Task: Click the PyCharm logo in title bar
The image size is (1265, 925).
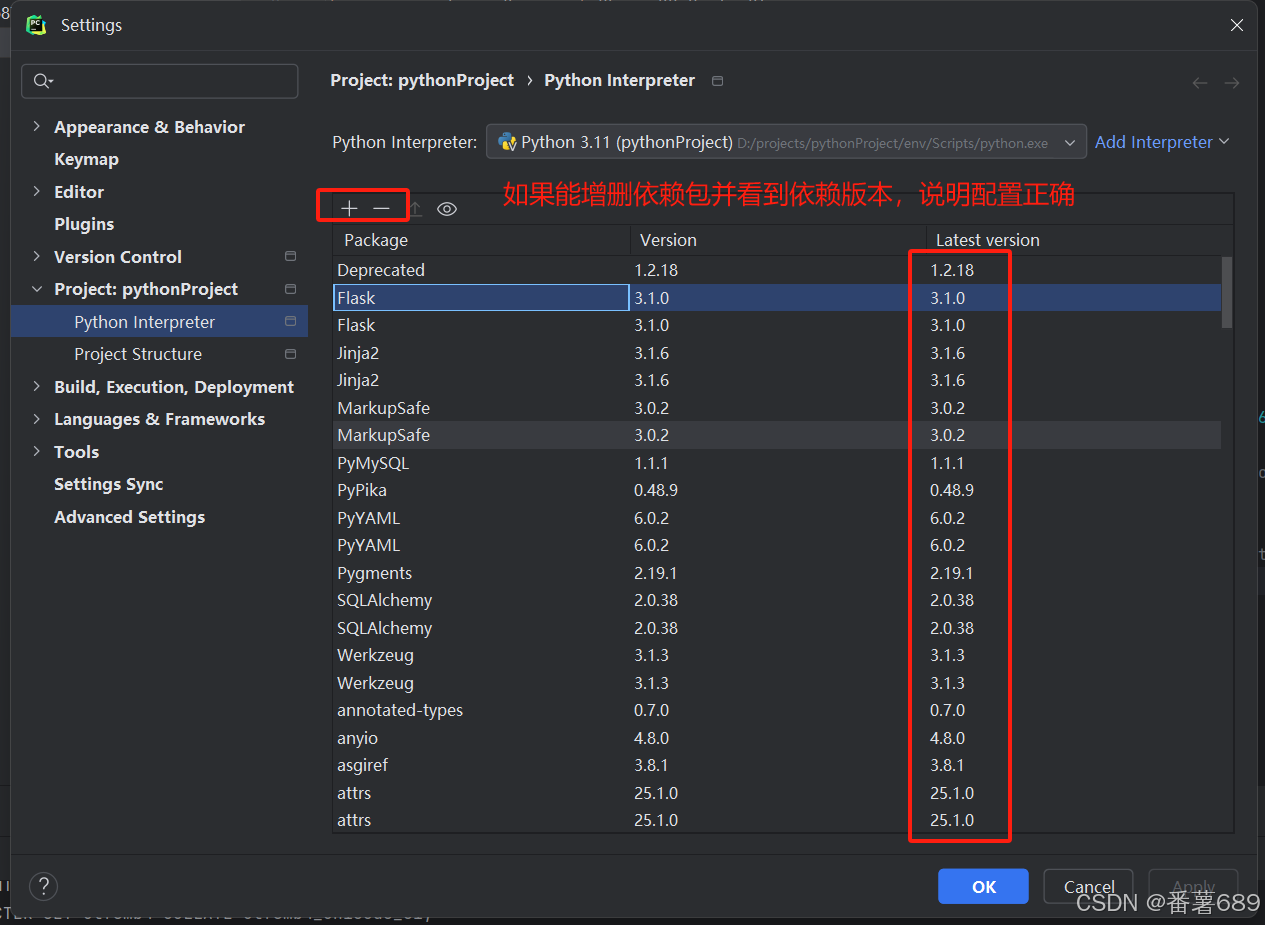Action: (37, 25)
